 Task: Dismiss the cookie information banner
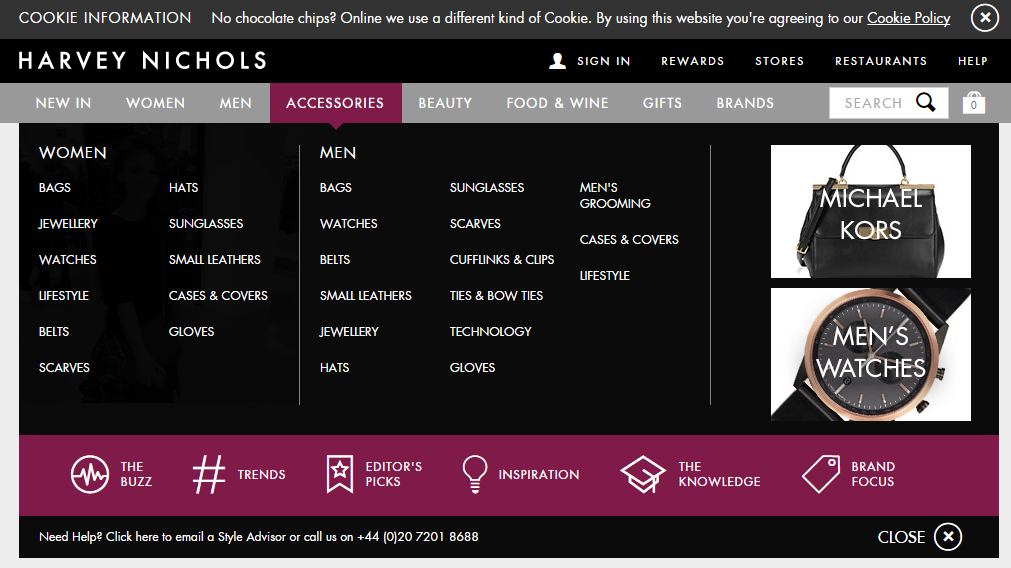[985, 18]
